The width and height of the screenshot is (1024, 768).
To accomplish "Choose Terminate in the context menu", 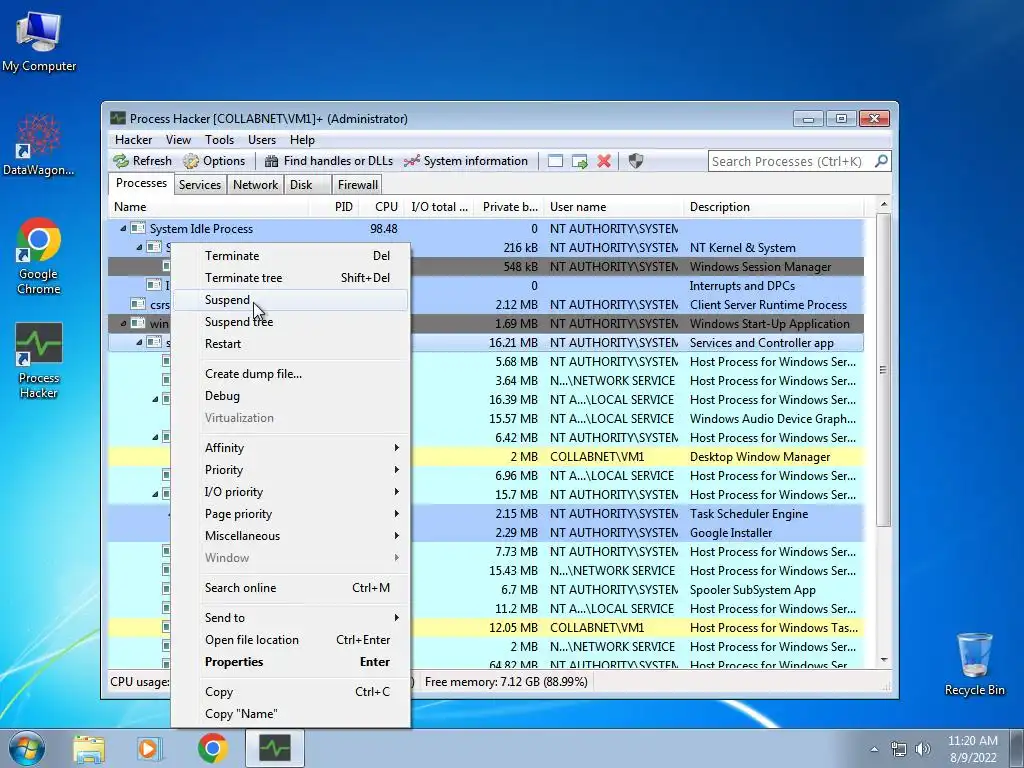I will click(x=291, y=256).
